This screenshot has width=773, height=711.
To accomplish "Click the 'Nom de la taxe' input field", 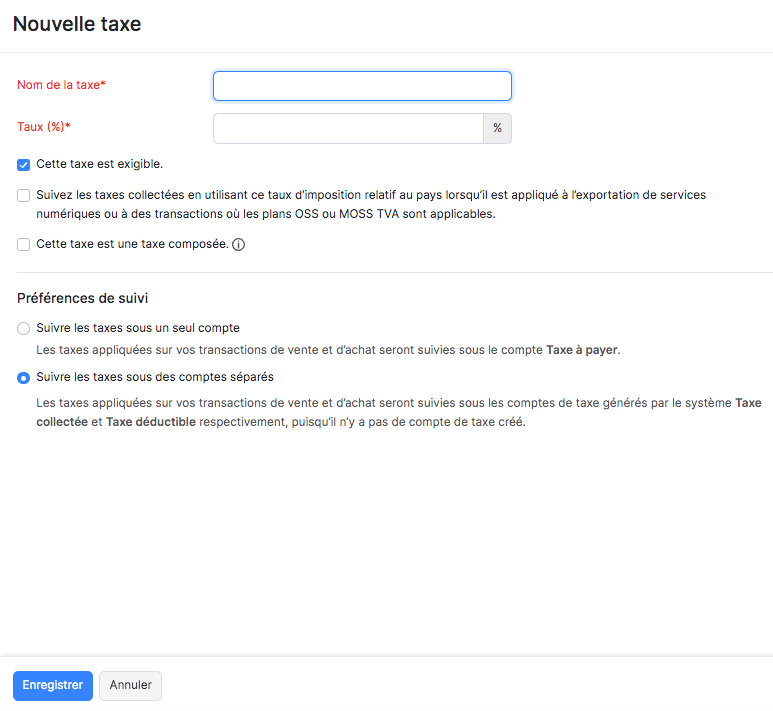I will (x=362, y=86).
